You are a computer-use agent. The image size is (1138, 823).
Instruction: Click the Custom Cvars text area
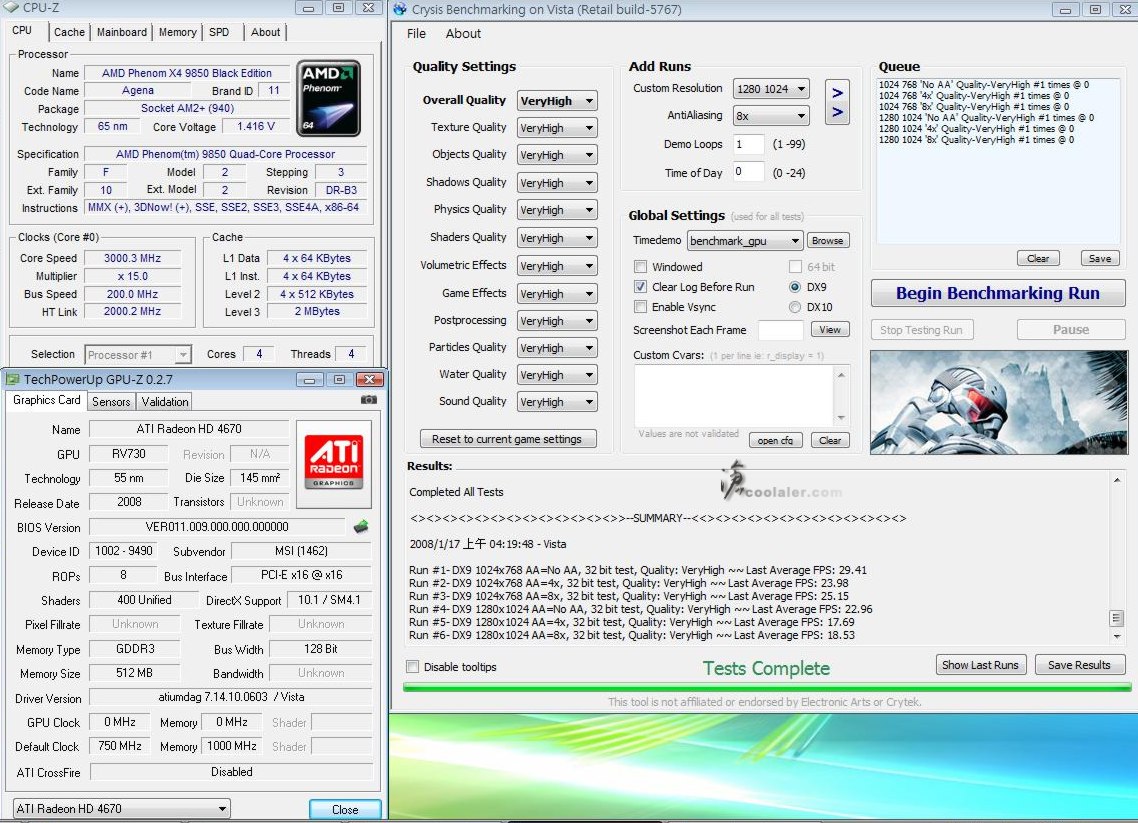coord(734,396)
